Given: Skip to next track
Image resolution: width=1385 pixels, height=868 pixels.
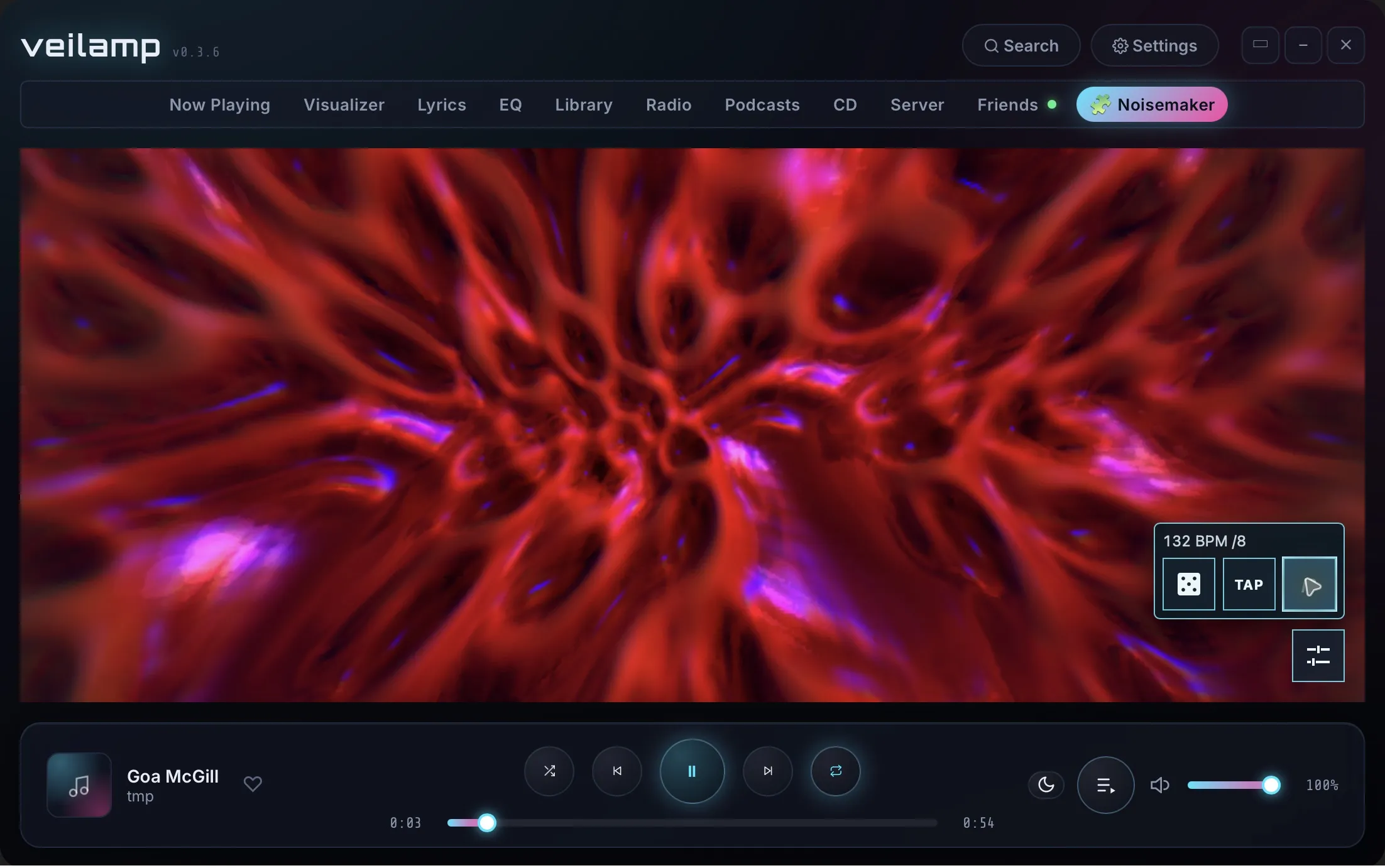Looking at the screenshot, I should [x=768, y=772].
